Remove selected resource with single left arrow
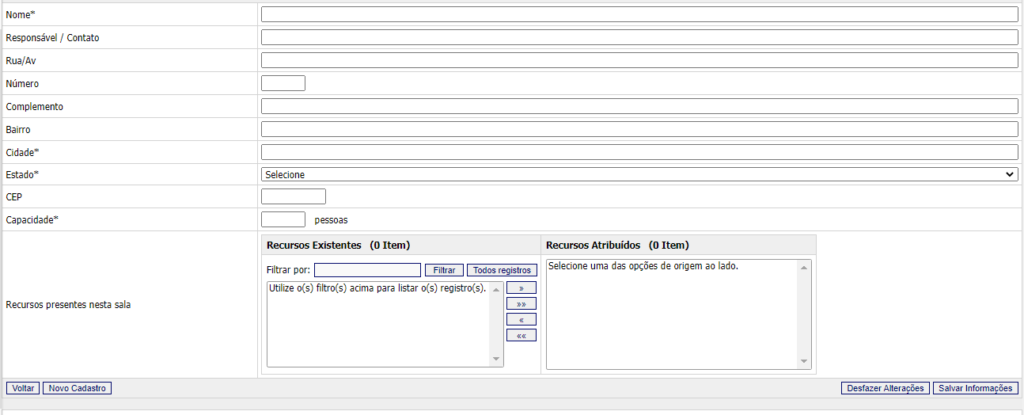The image size is (1024, 415). pyautogui.click(x=521, y=319)
